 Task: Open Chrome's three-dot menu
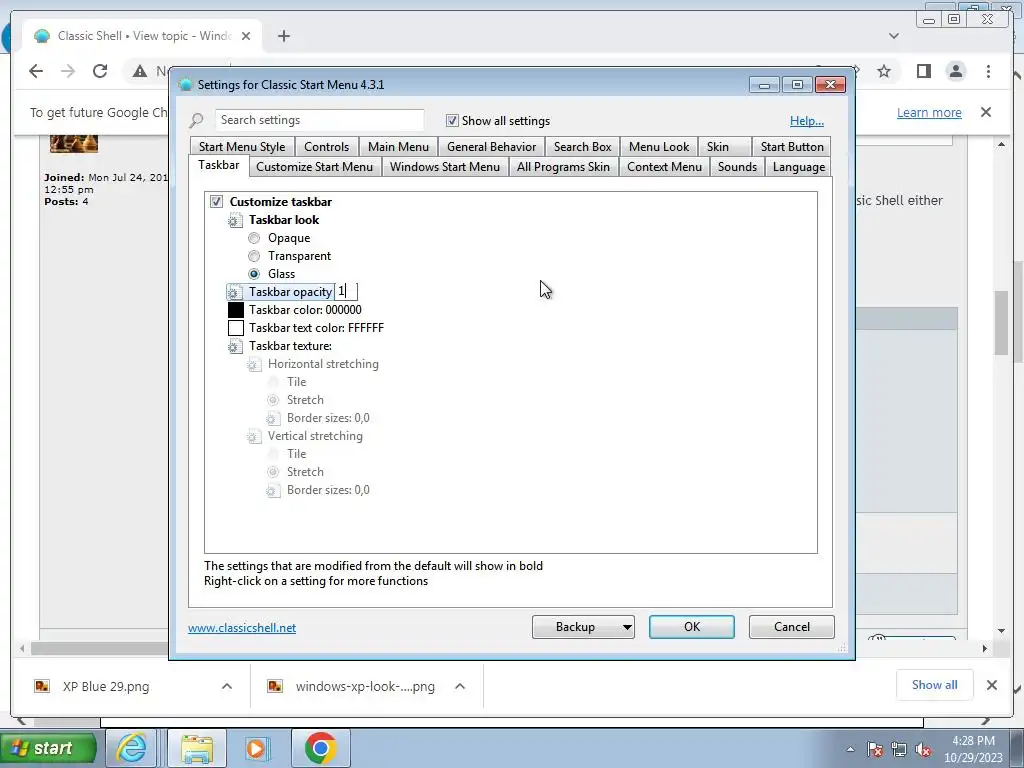(989, 71)
